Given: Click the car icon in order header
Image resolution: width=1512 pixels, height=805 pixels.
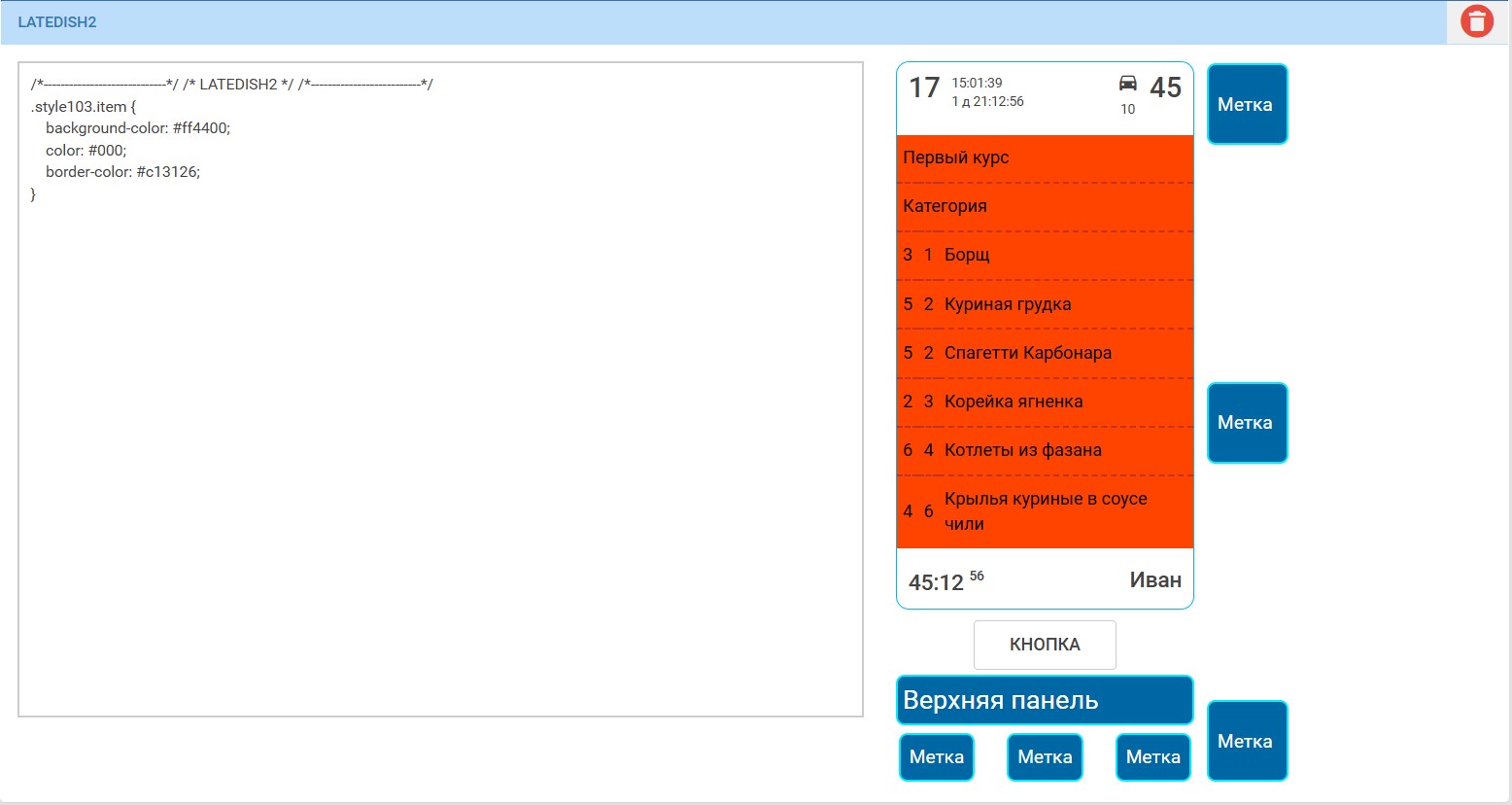Looking at the screenshot, I should click(1127, 84).
